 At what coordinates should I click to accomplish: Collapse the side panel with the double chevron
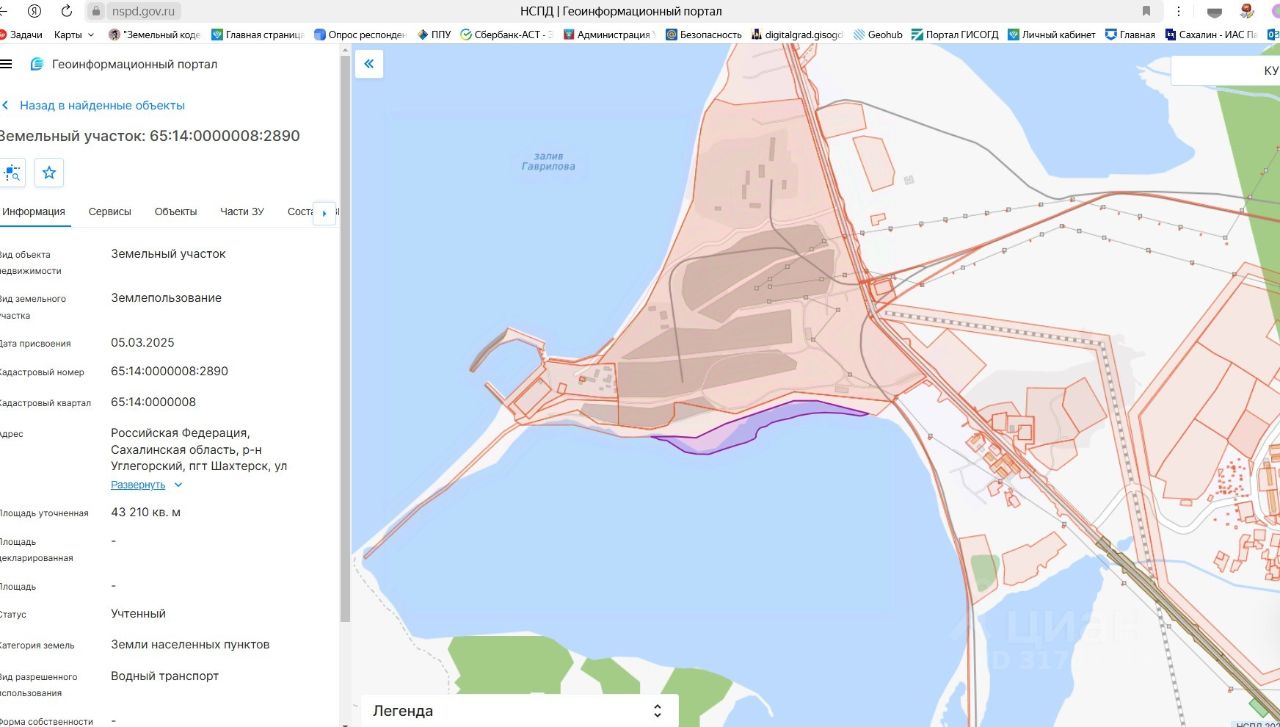point(369,64)
